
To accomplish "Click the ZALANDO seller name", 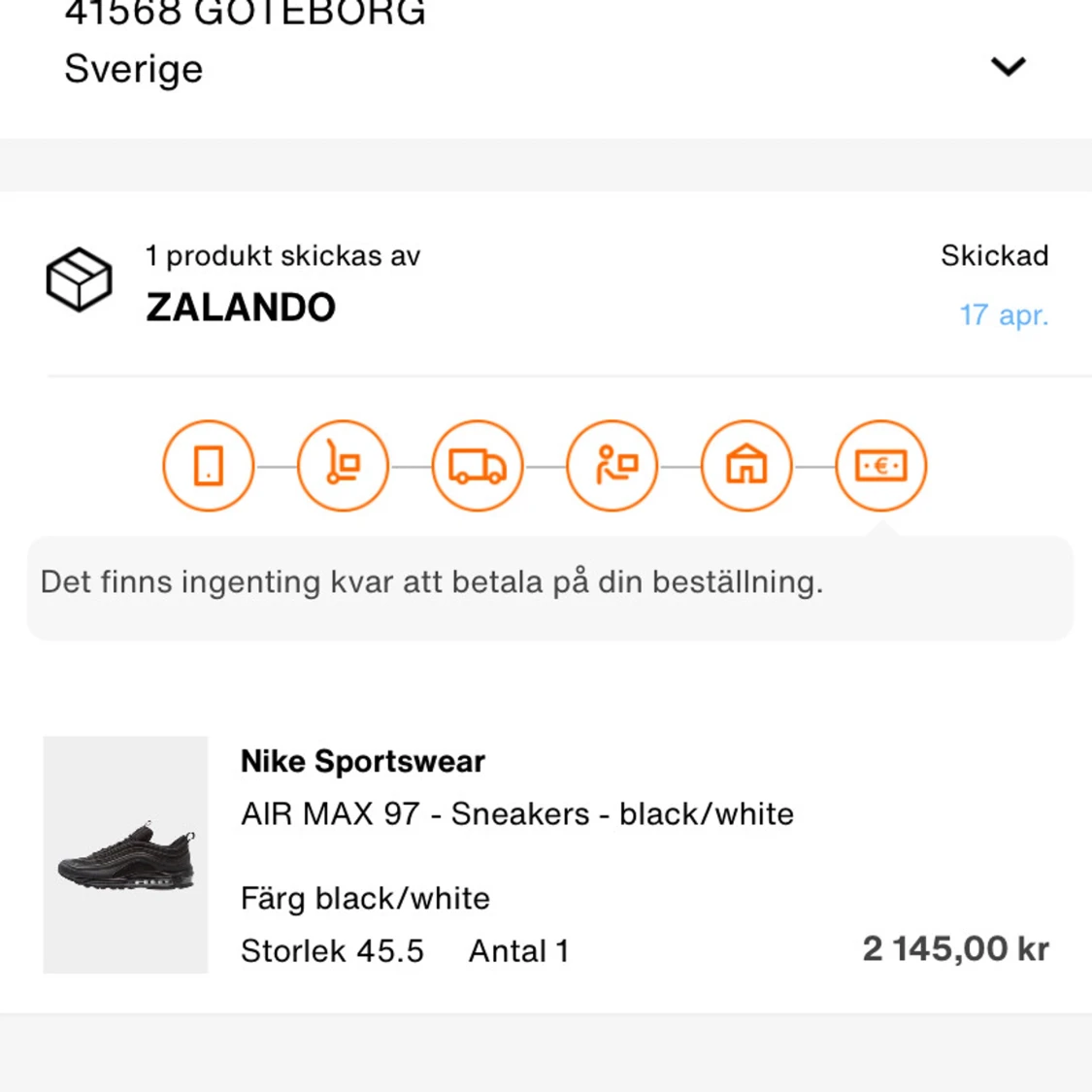I will (x=241, y=308).
